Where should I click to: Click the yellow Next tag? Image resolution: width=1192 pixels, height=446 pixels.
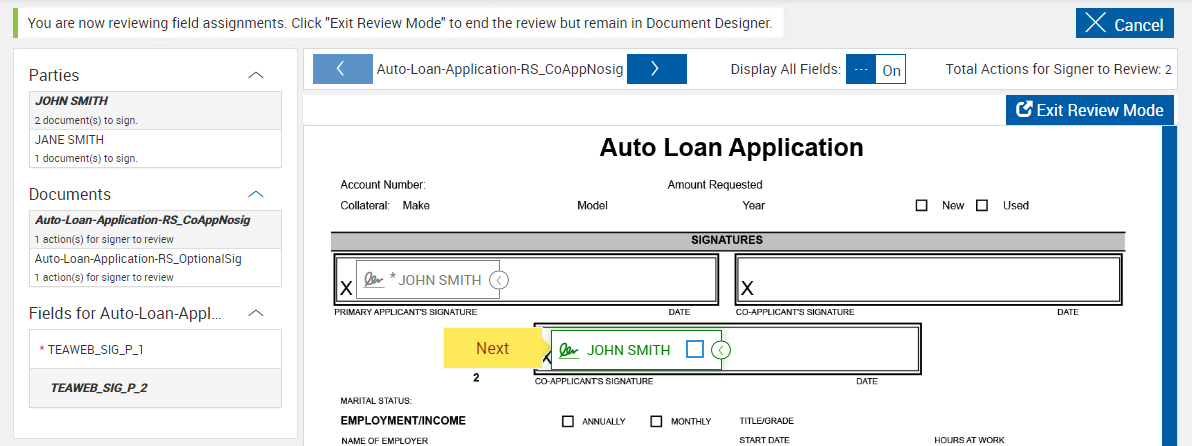coord(492,349)
